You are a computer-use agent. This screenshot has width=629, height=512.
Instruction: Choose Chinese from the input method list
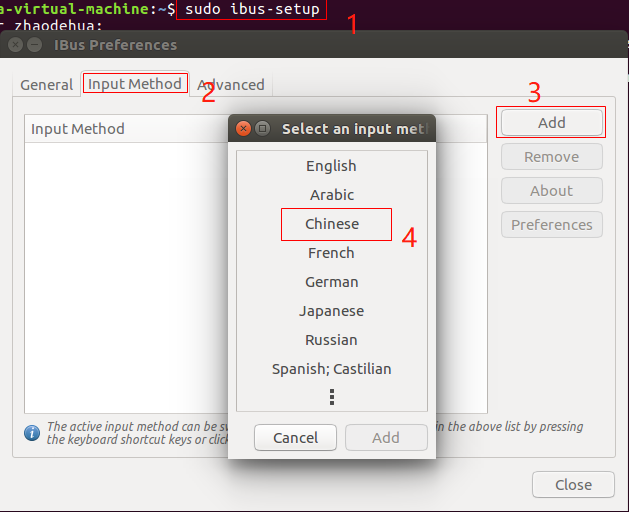point(331,224)
